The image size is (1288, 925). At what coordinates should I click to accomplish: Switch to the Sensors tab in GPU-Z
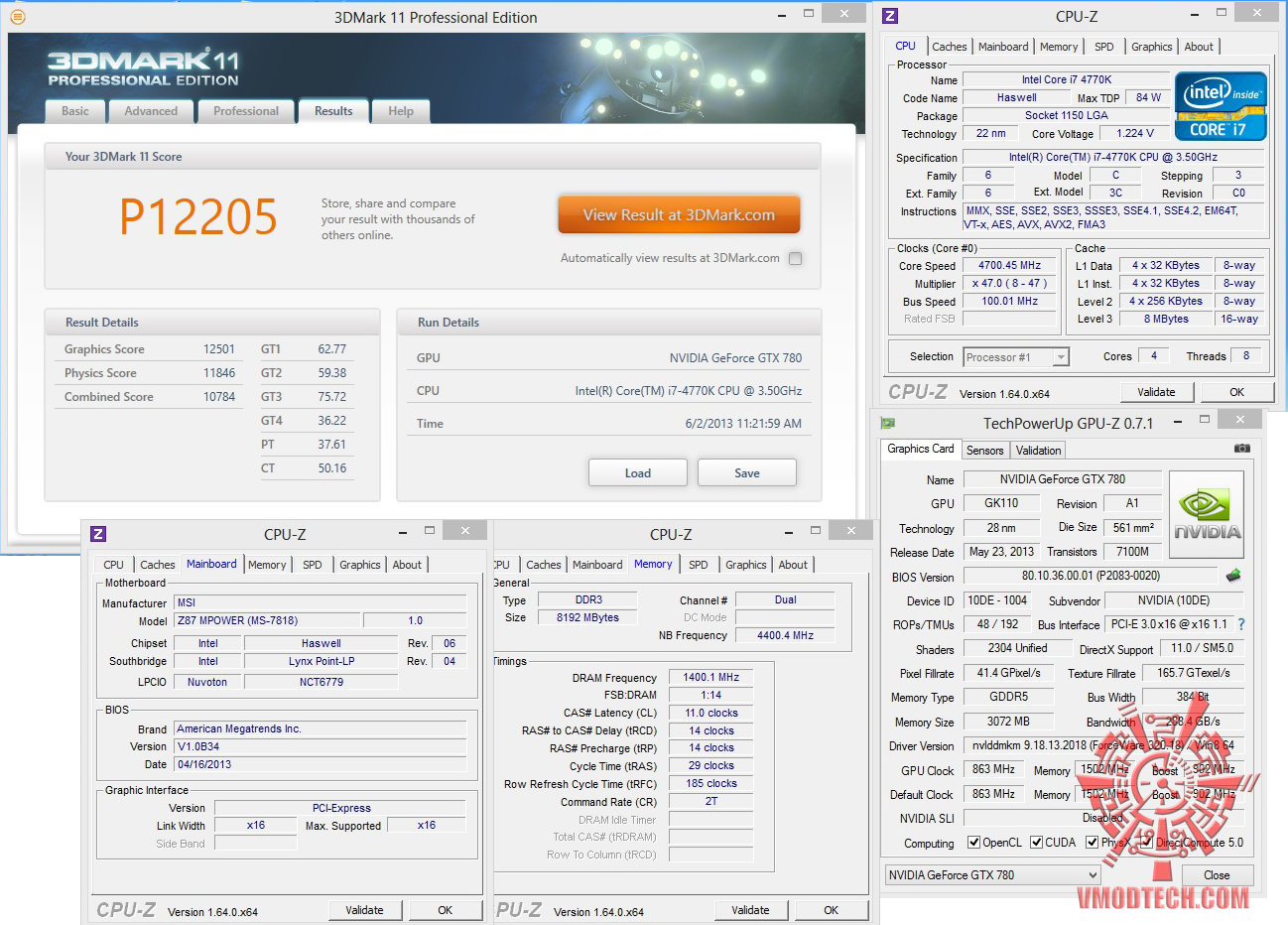pos(985,451)
